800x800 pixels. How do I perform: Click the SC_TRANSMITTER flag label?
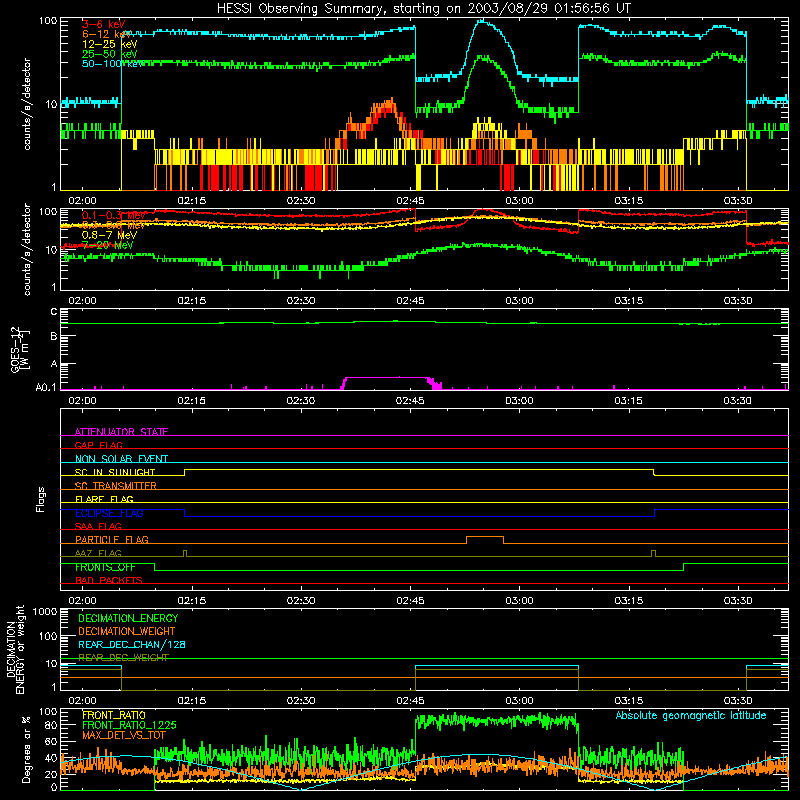point(116,486)
